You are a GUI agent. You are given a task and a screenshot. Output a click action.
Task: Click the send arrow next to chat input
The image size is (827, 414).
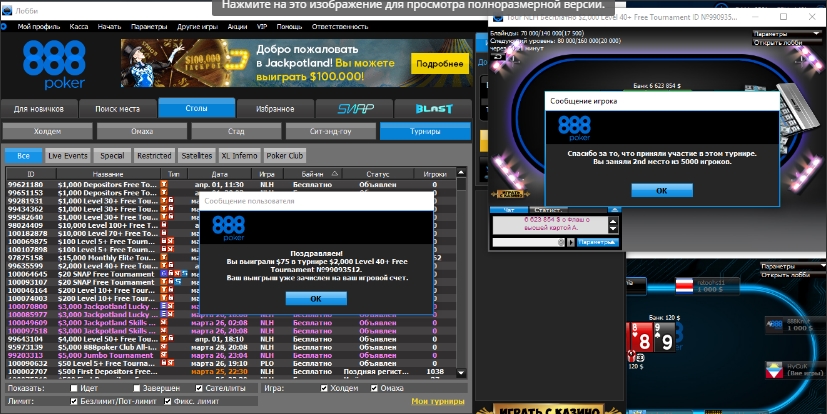(570, 242)
